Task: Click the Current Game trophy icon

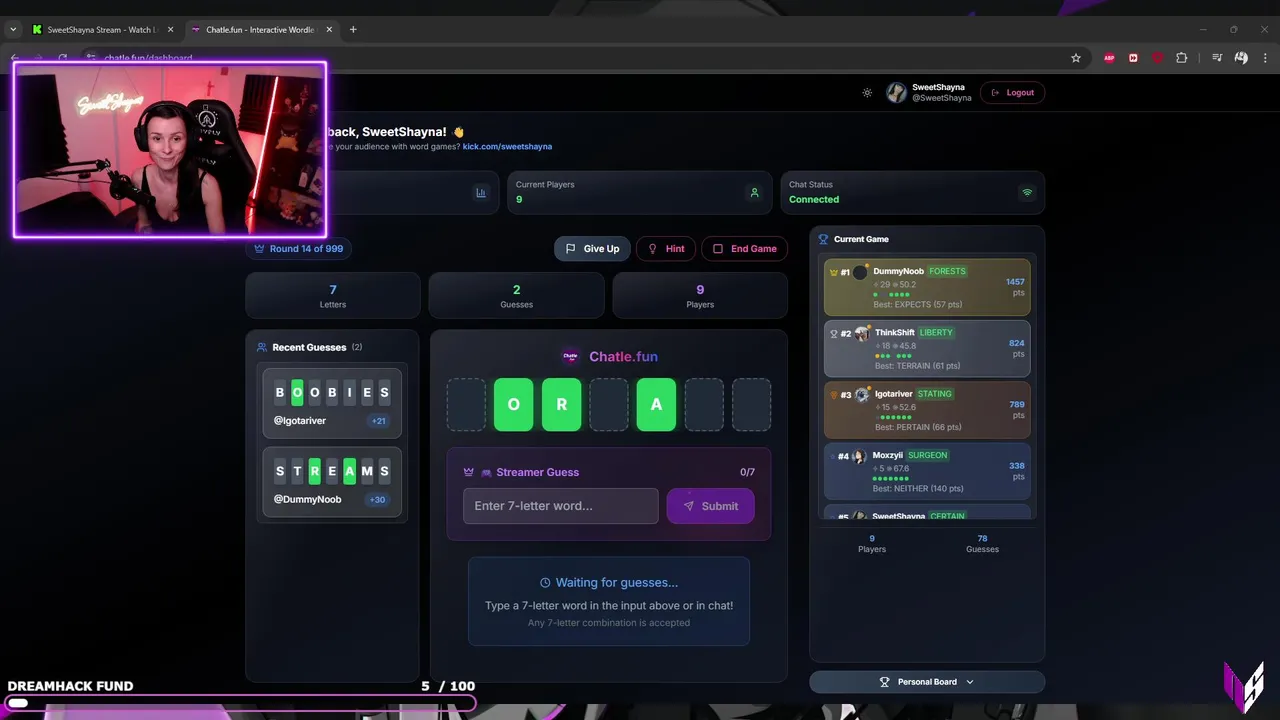Action: point(824,240)
